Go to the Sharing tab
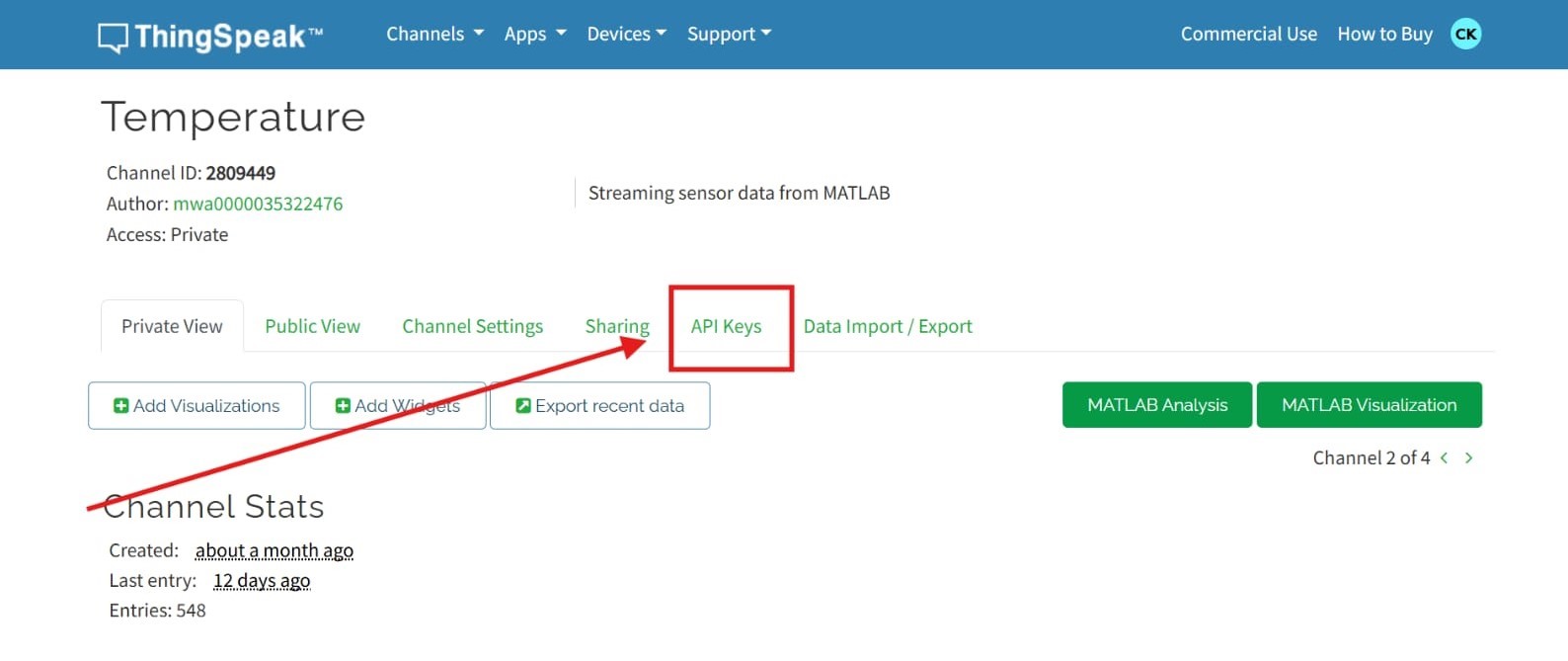1568x661 pixels. point(617,326)
